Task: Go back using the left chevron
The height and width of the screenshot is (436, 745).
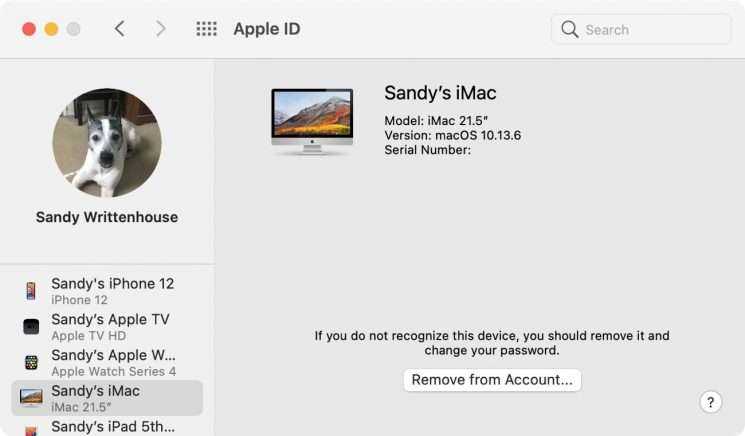Action: [120, 29]
